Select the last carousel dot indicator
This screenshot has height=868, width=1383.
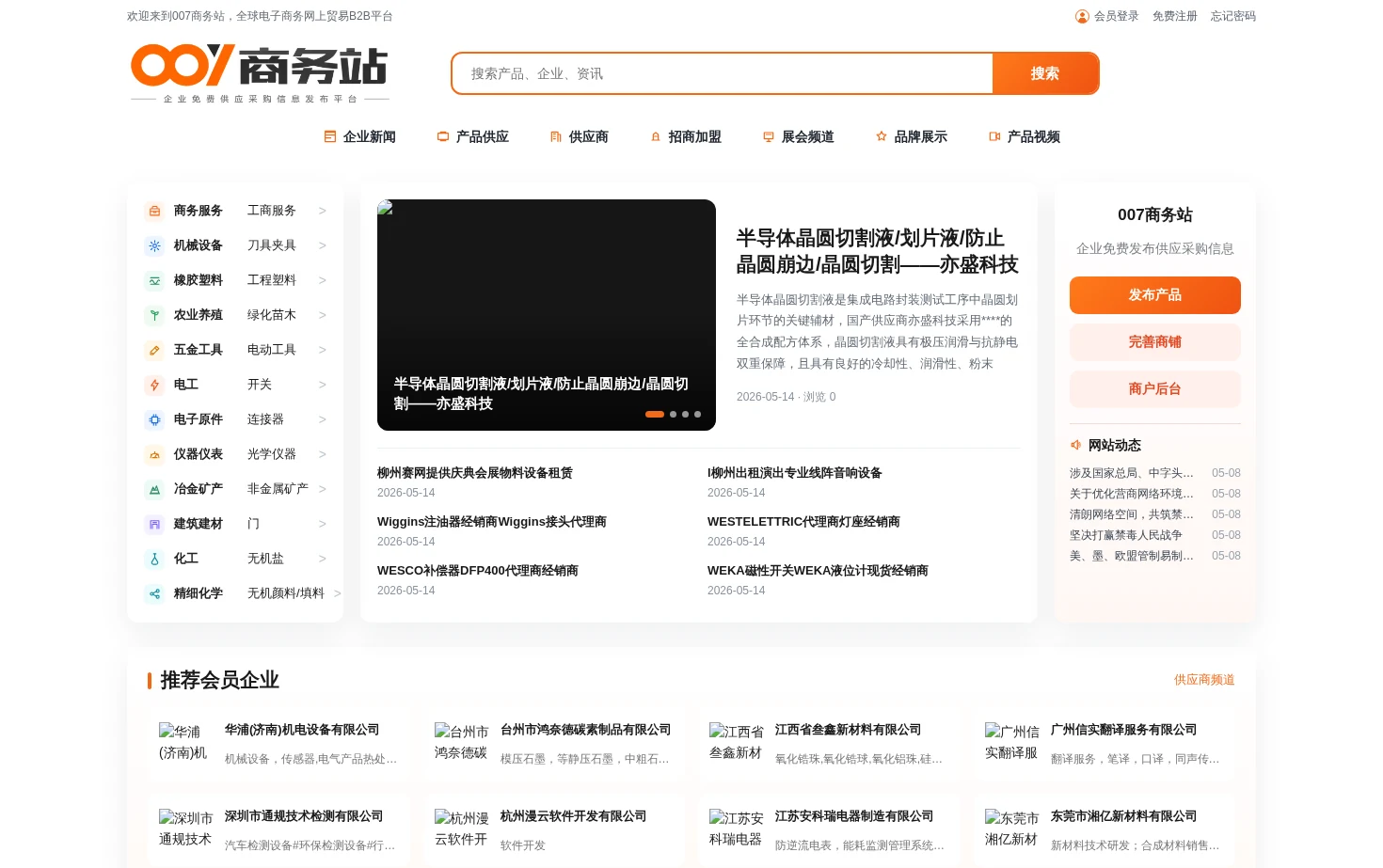coord(697,414)
